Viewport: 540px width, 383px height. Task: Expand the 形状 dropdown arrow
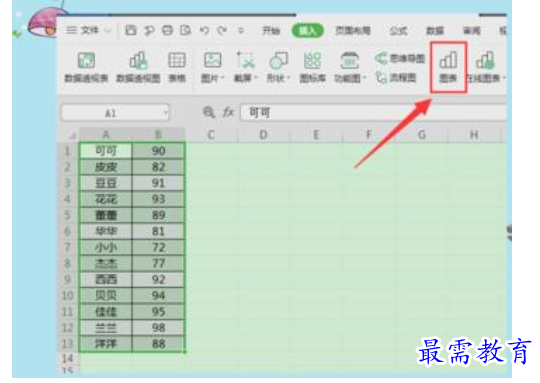[x=289, y=78]
